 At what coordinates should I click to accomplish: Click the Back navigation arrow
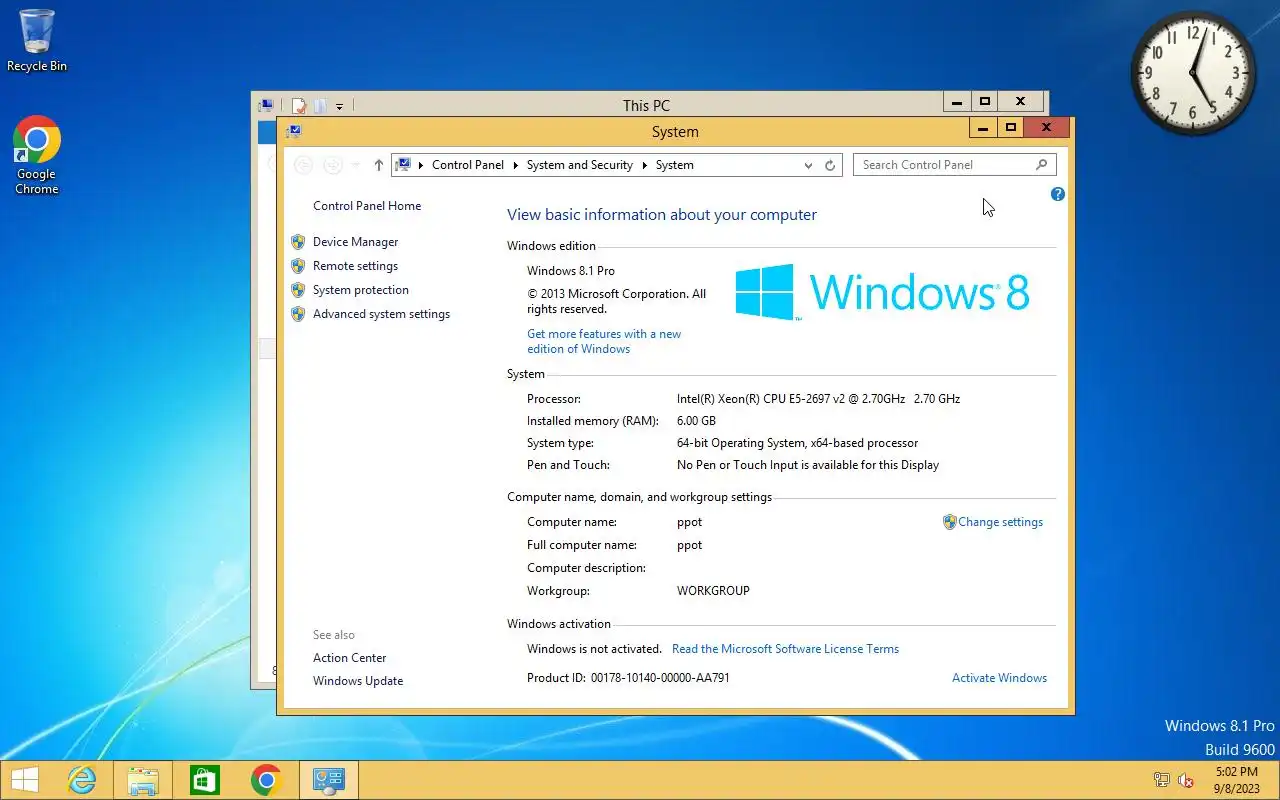pos(304,165)
